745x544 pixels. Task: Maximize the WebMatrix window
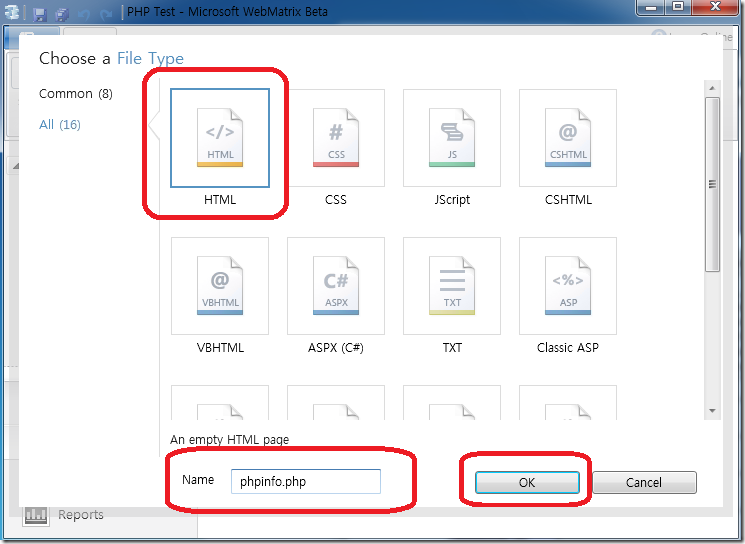(678, 7)
